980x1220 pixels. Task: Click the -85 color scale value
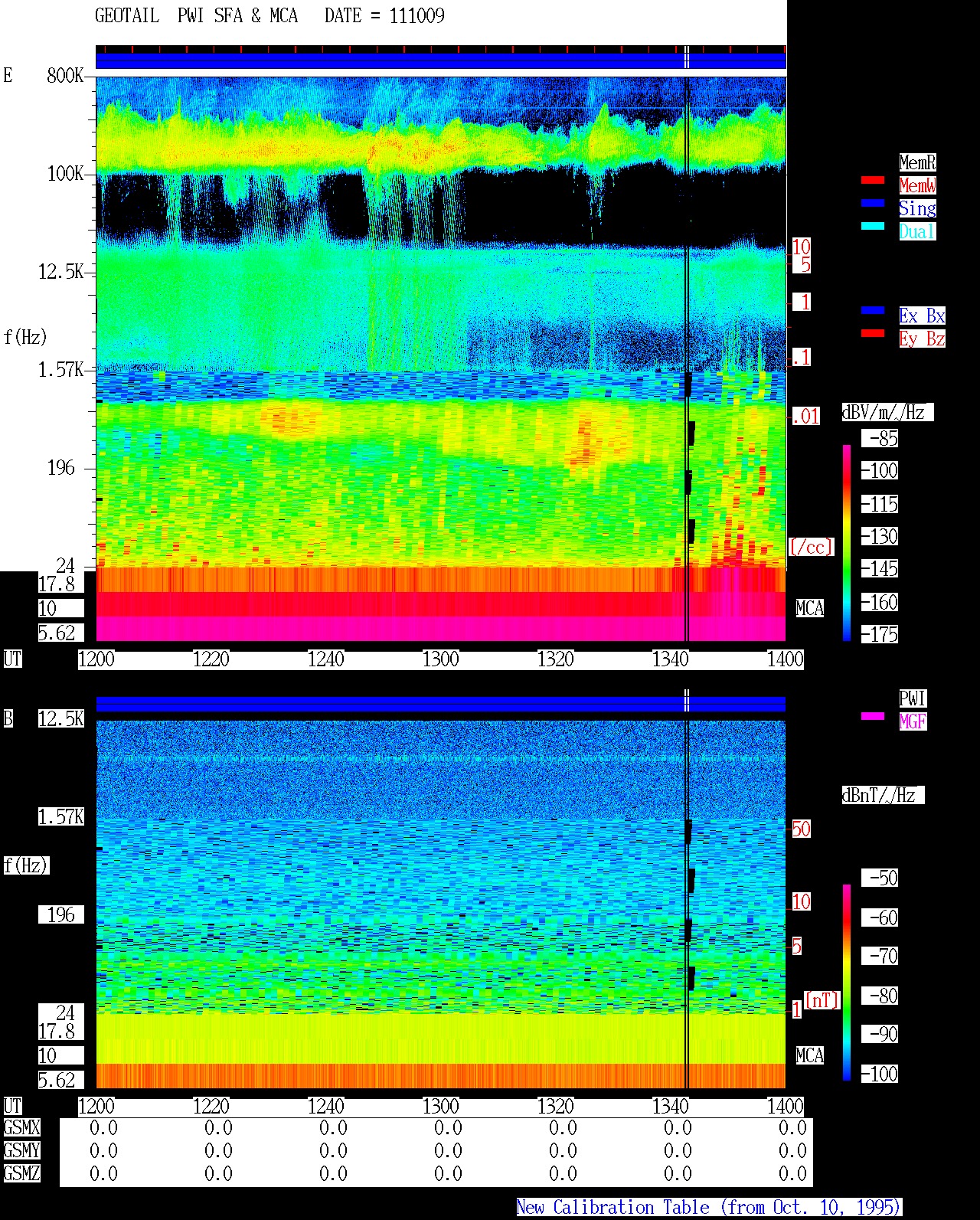pos(880,439)
